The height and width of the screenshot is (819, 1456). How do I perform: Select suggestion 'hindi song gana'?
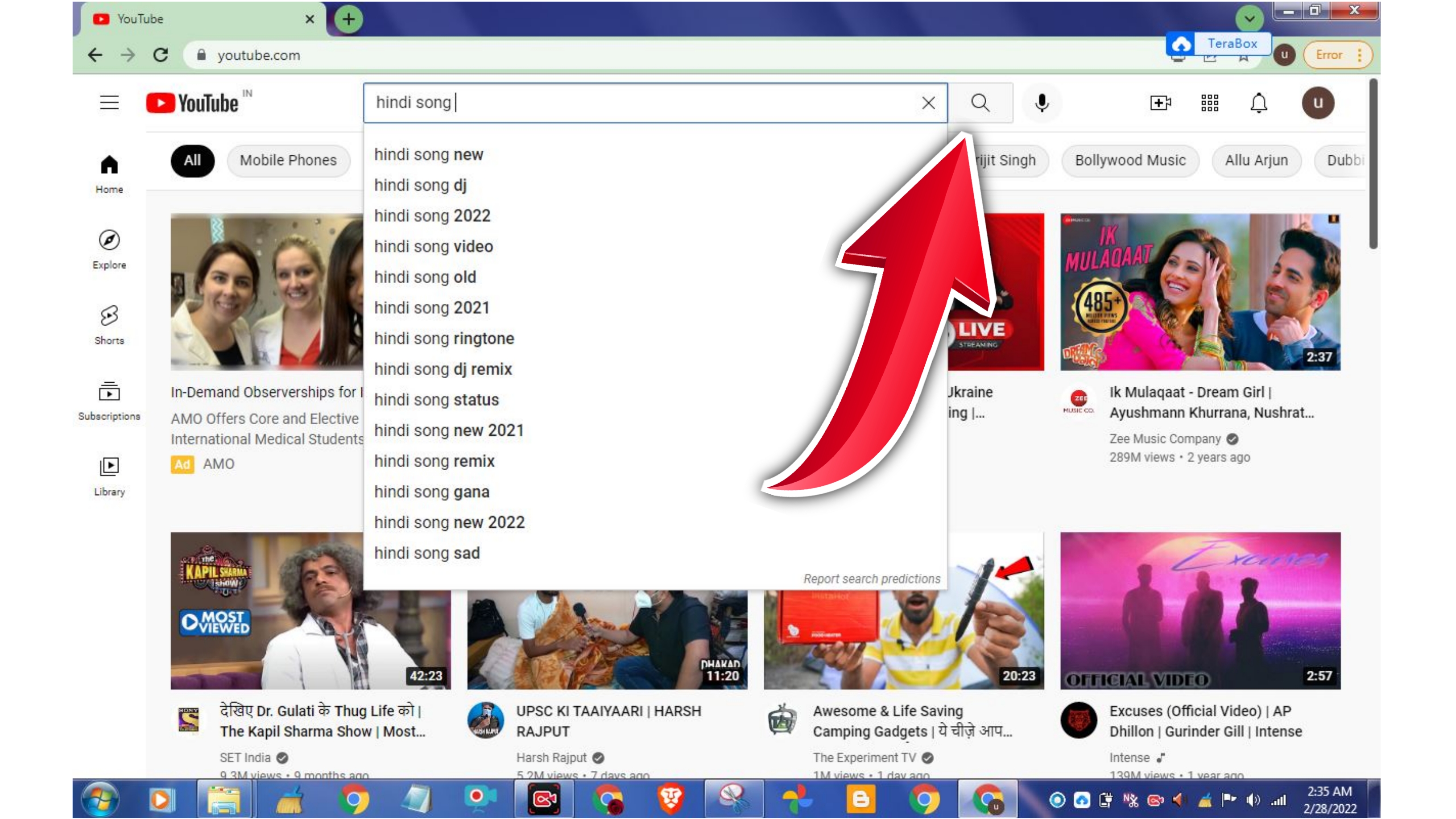click(655, 492)
